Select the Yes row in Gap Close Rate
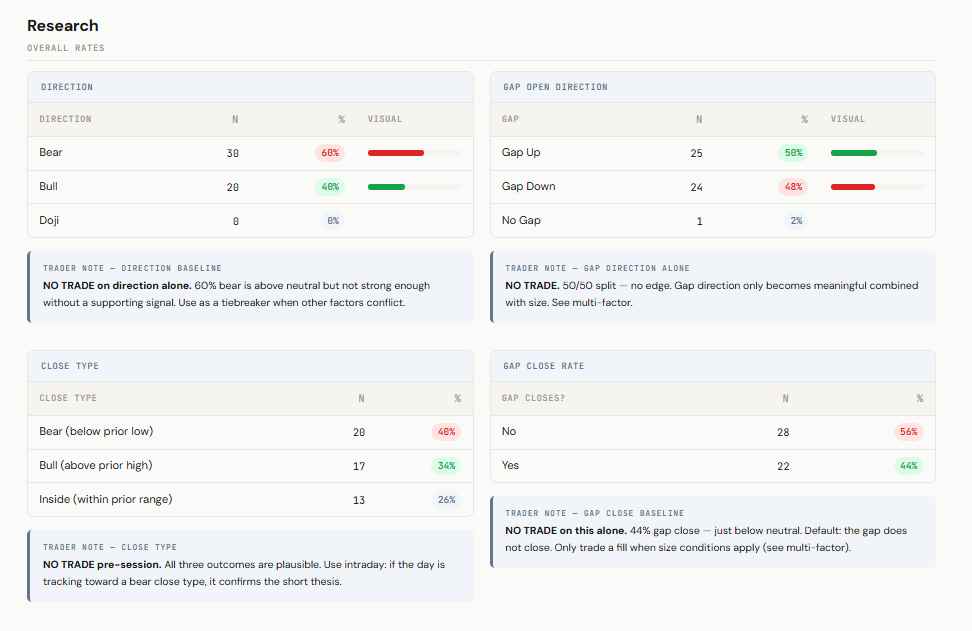The height and width of the screenshot is (631, 972). (511, 466)
